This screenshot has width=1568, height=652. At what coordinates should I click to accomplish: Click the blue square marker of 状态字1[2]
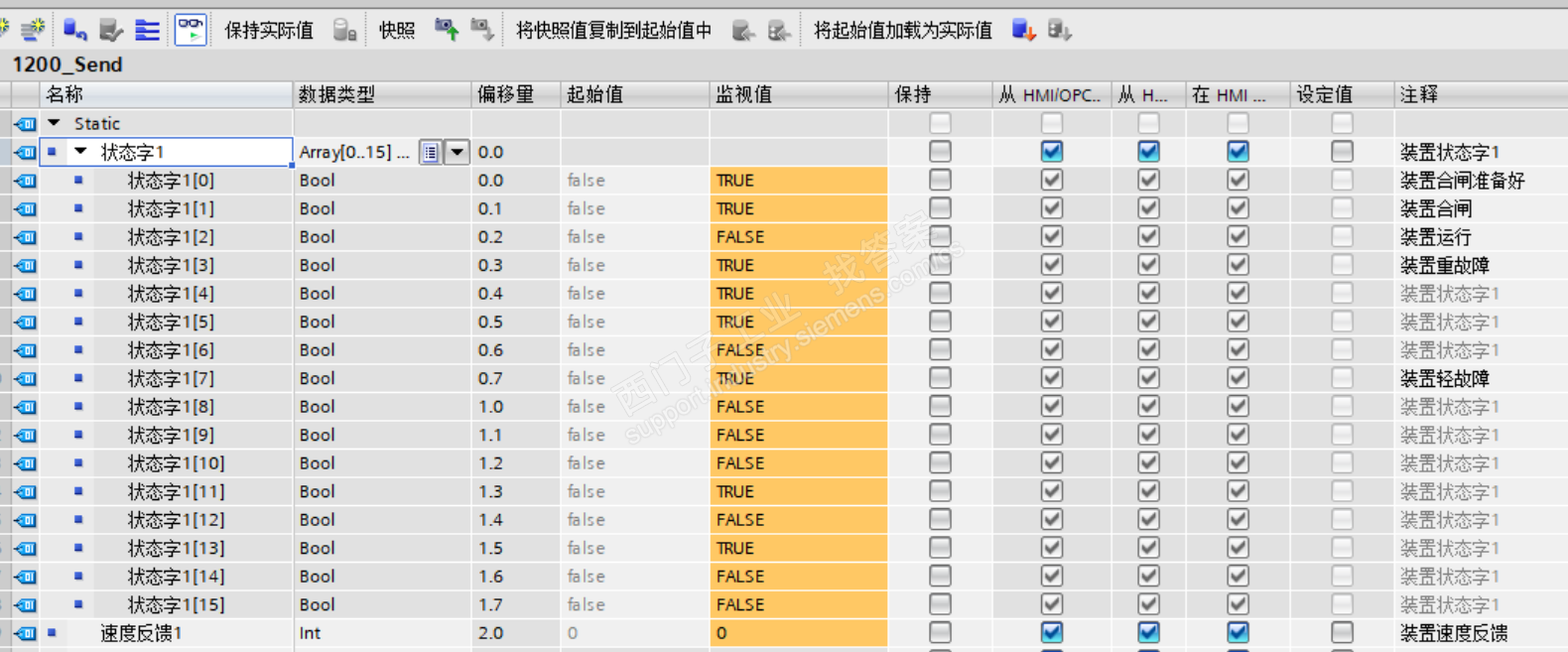78,236
